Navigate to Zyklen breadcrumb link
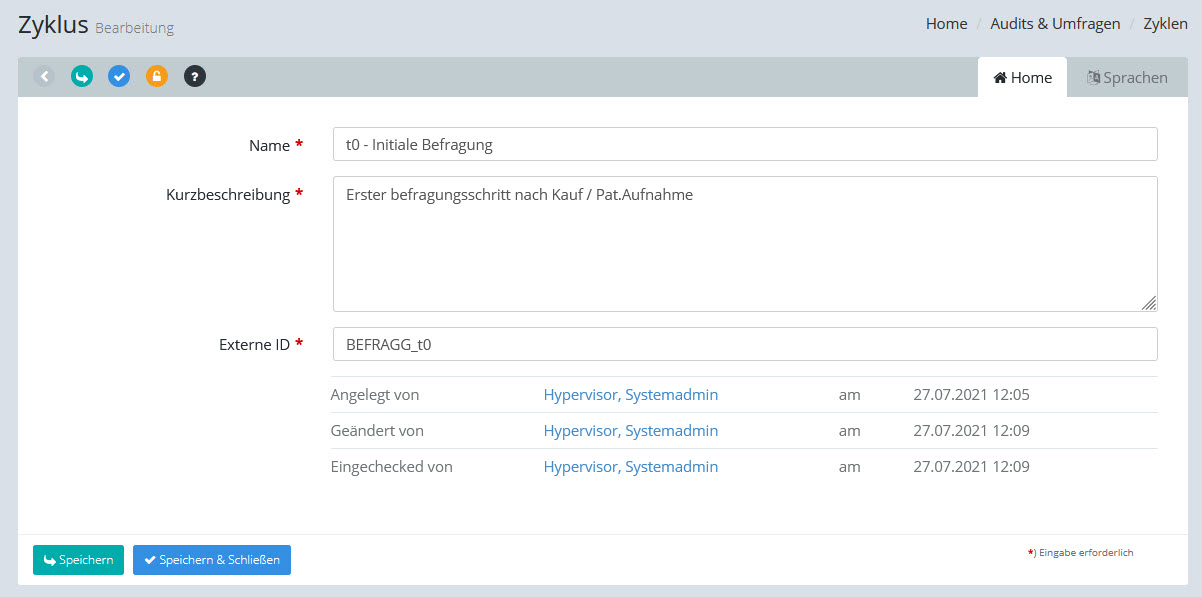1202x597 pixels. tap(1165, 24)
